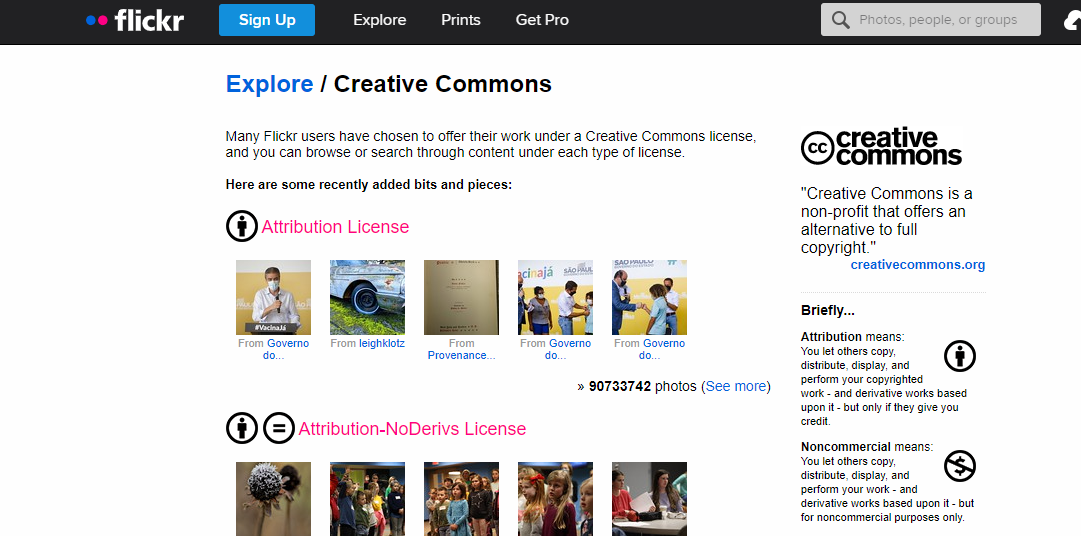1081x536 pixels.
Task: Click the equals NoDerivs license icon
Action: coord(279,428)
